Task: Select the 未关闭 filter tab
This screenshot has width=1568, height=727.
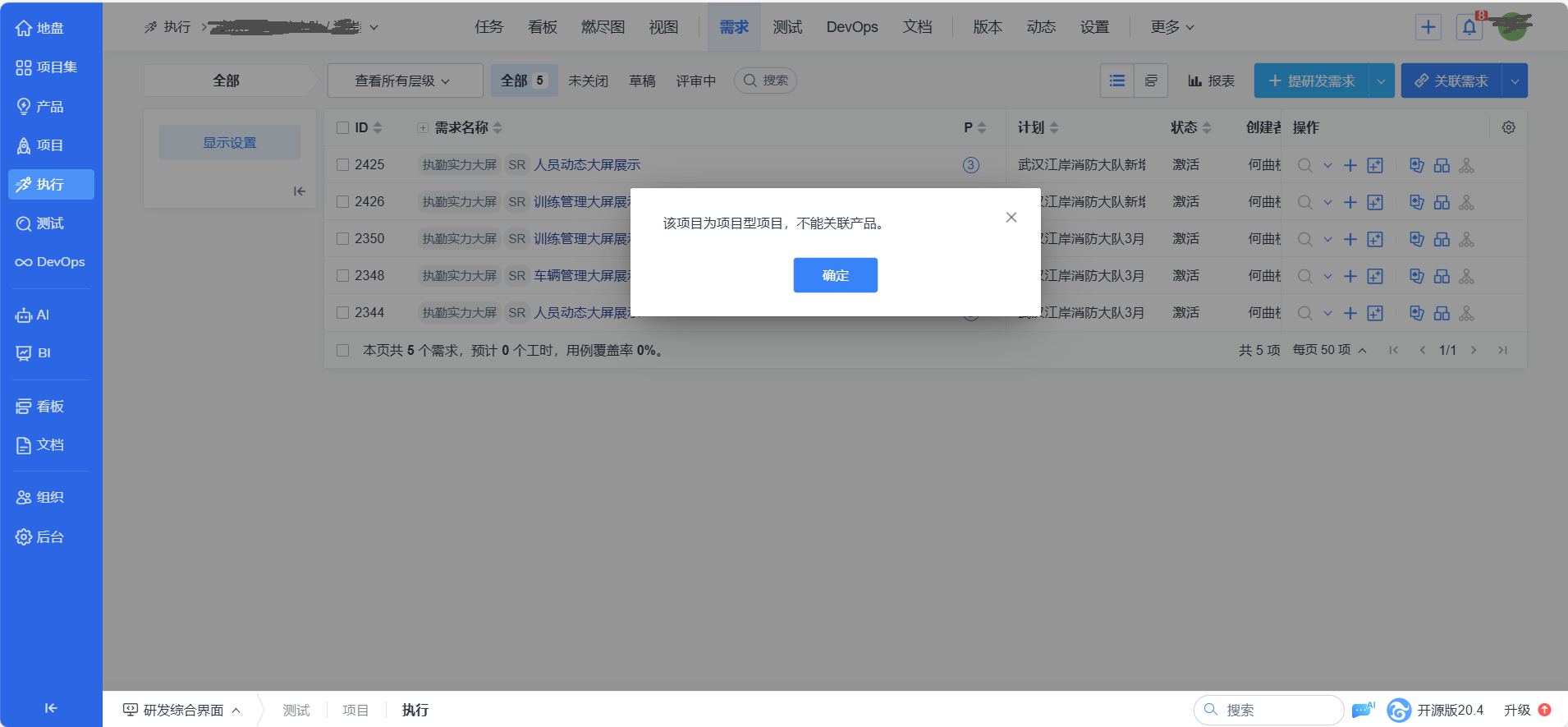Action: [588, 81]
